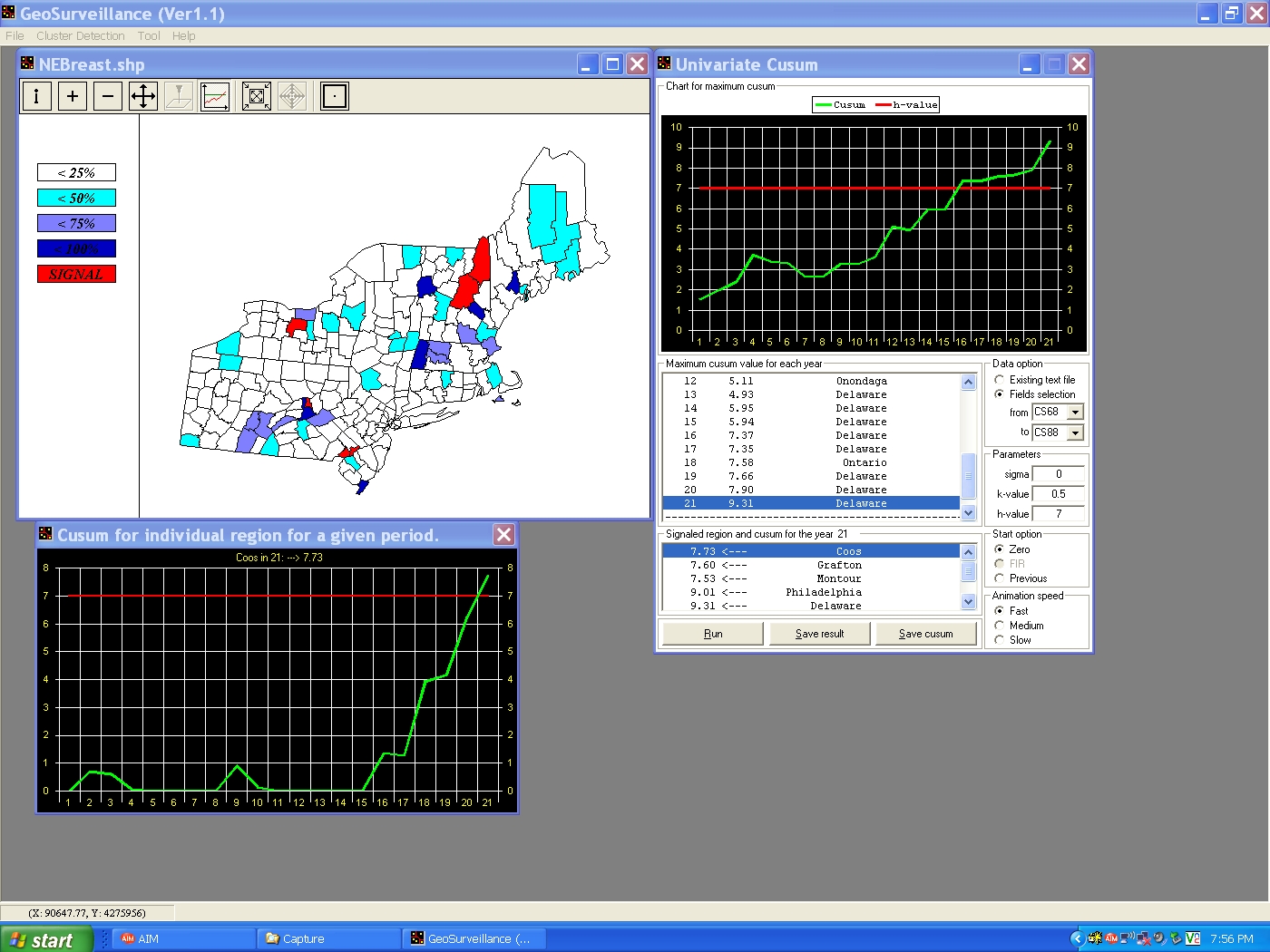Open the Tool menu
Viewport: 1270px width, 952px height.
pos(149,36)
